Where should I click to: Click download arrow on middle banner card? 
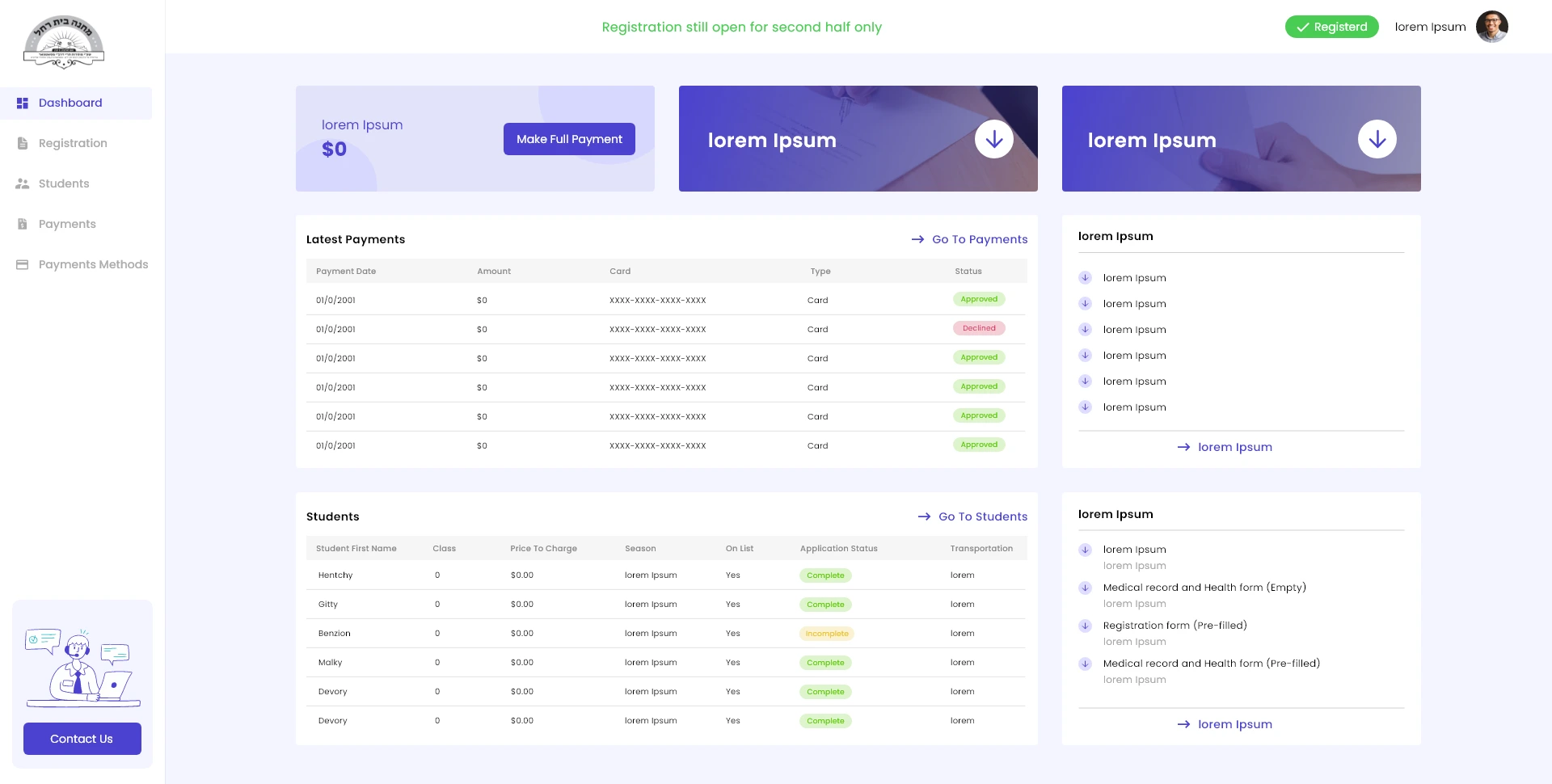(x=993, y=140)
